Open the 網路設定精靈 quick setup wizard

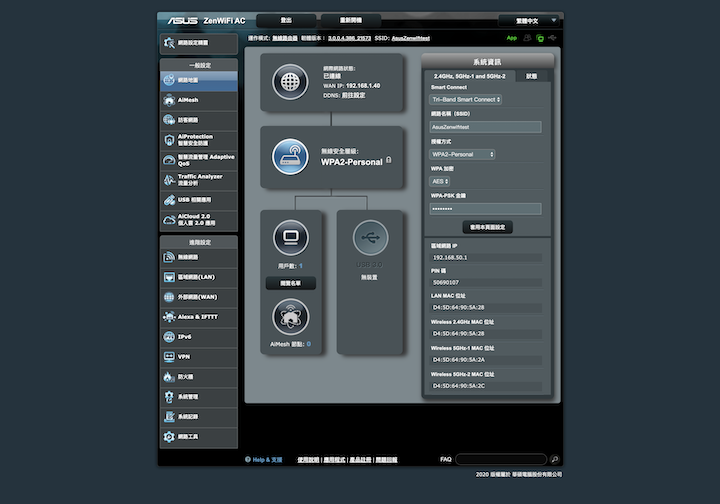(x=199, y=43)
